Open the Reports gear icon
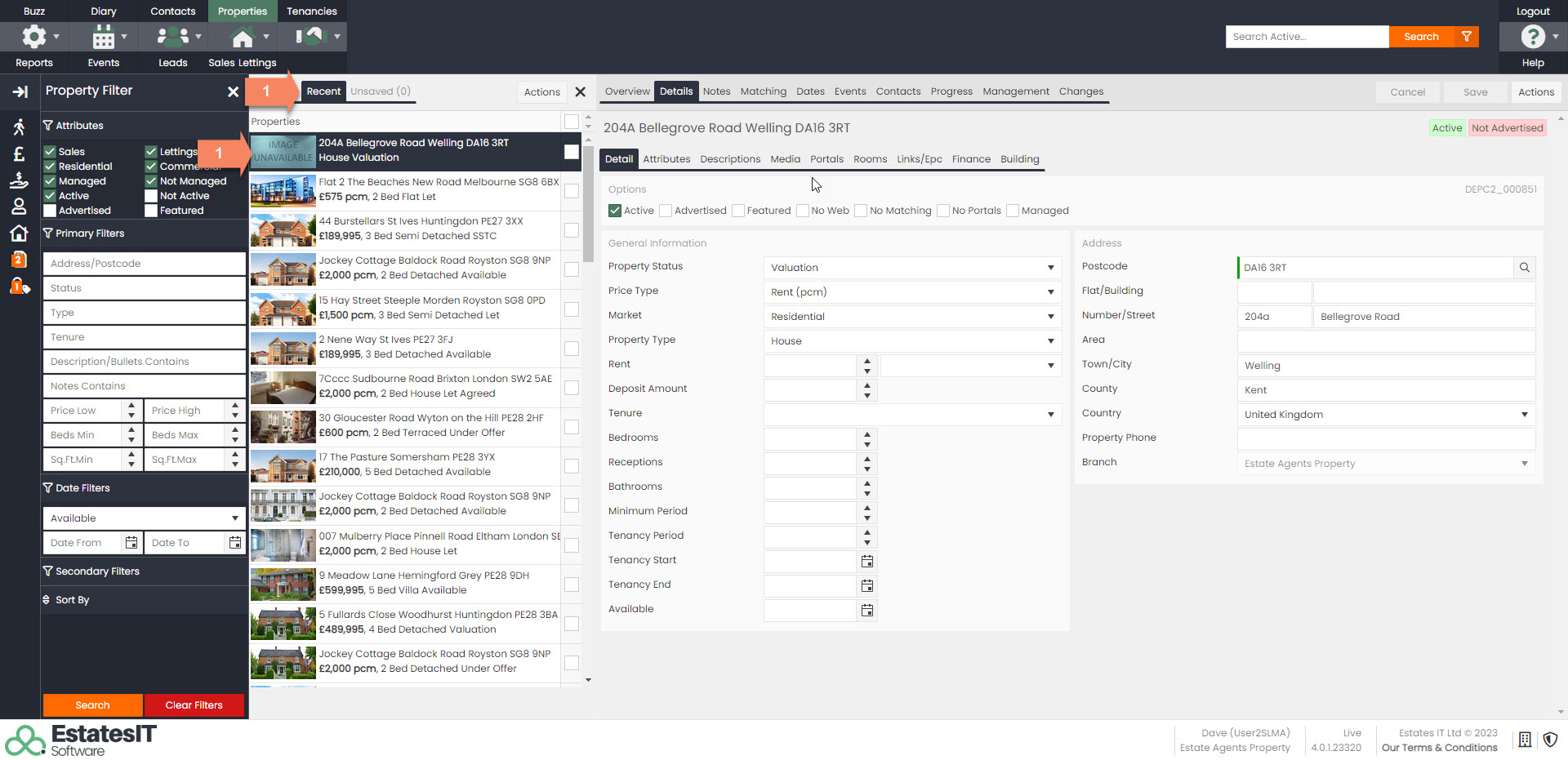This screenshot has width=1568, height=760. (x=34, y=37)
